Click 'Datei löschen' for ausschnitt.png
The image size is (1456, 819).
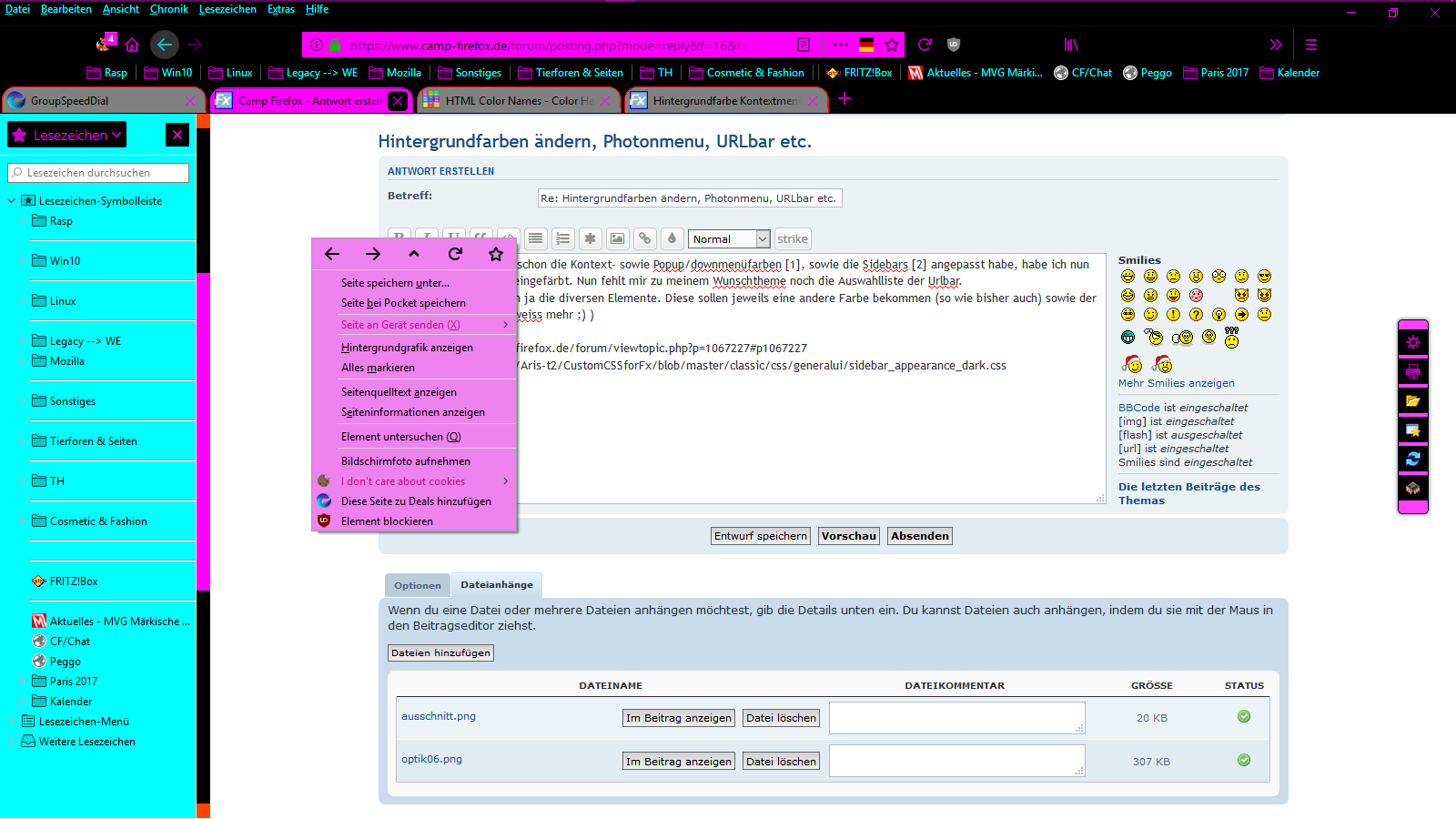(x=782, y=718)
